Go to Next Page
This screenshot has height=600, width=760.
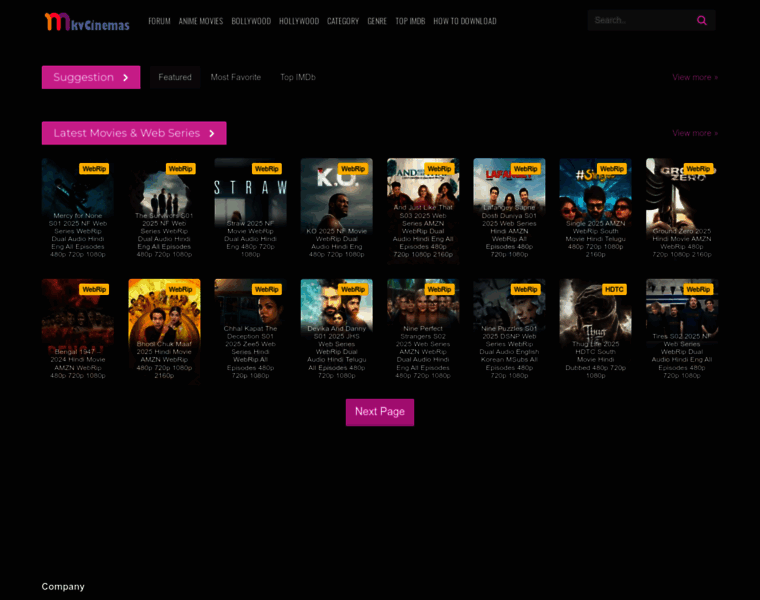pos(380,412)
